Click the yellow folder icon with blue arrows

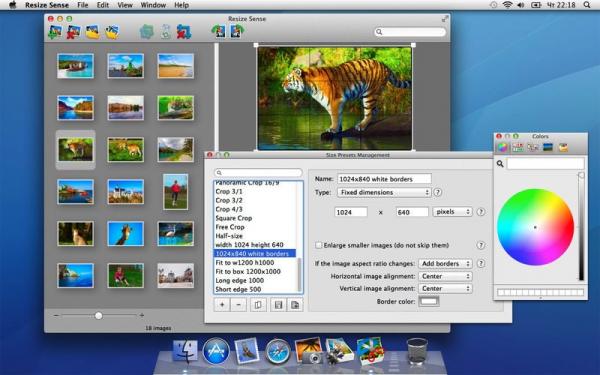coord(112,32)
